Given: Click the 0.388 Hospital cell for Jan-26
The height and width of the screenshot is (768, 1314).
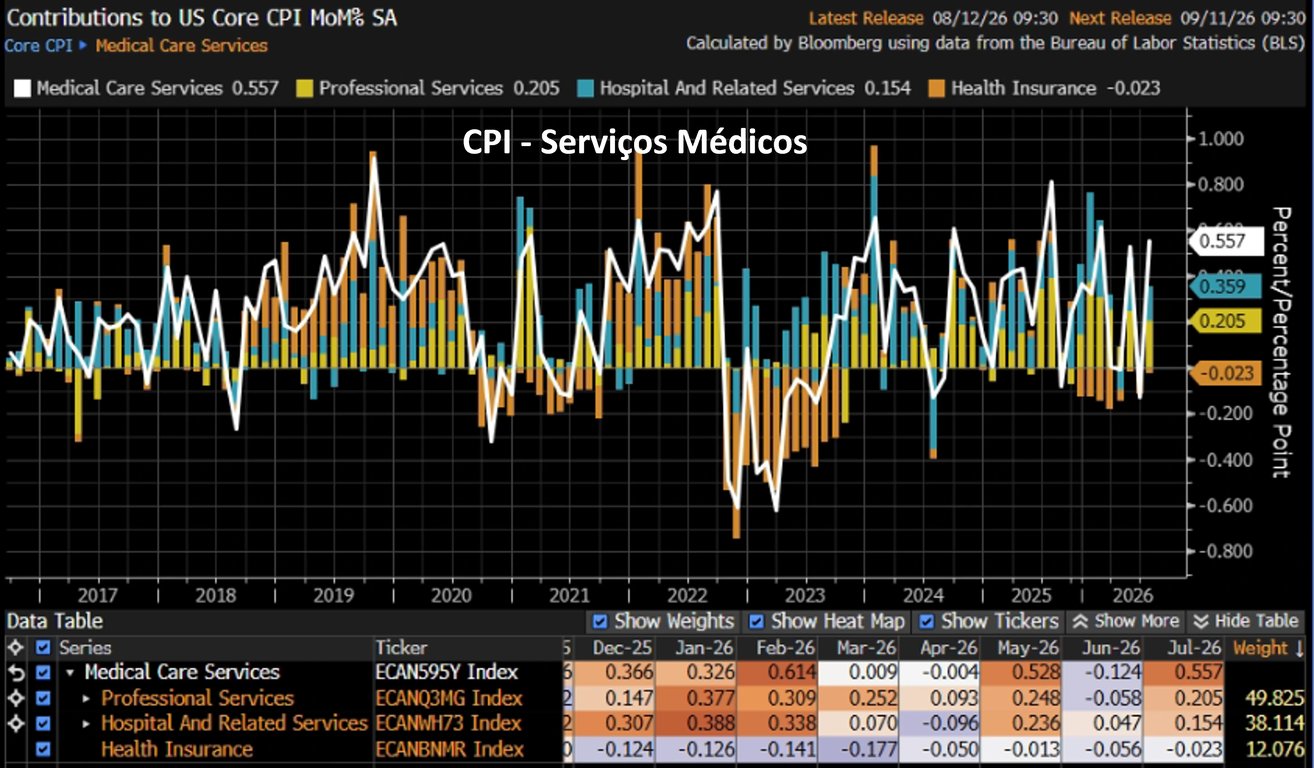Looking at the screenshot, I should pos(698,723).
